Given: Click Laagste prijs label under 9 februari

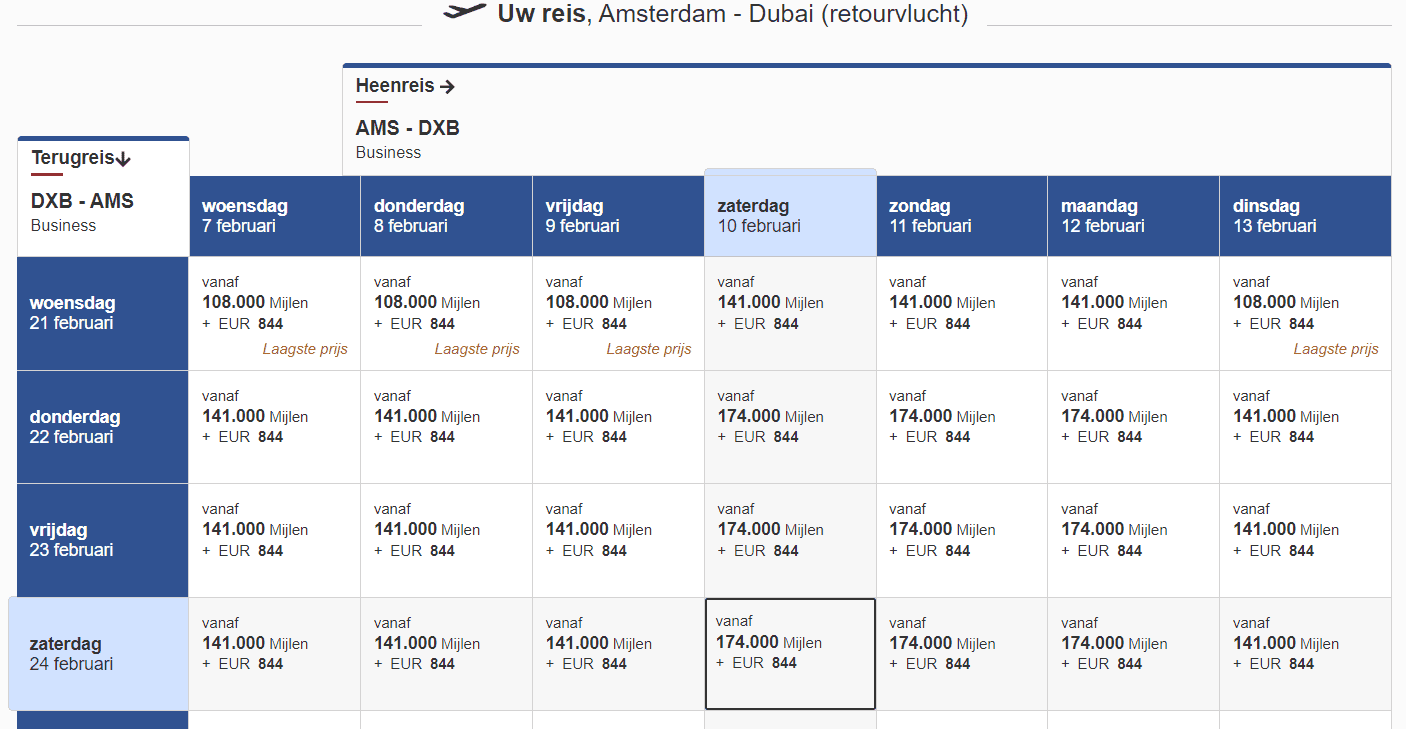Looking at the screenshot, I should (x=649, y=349).
